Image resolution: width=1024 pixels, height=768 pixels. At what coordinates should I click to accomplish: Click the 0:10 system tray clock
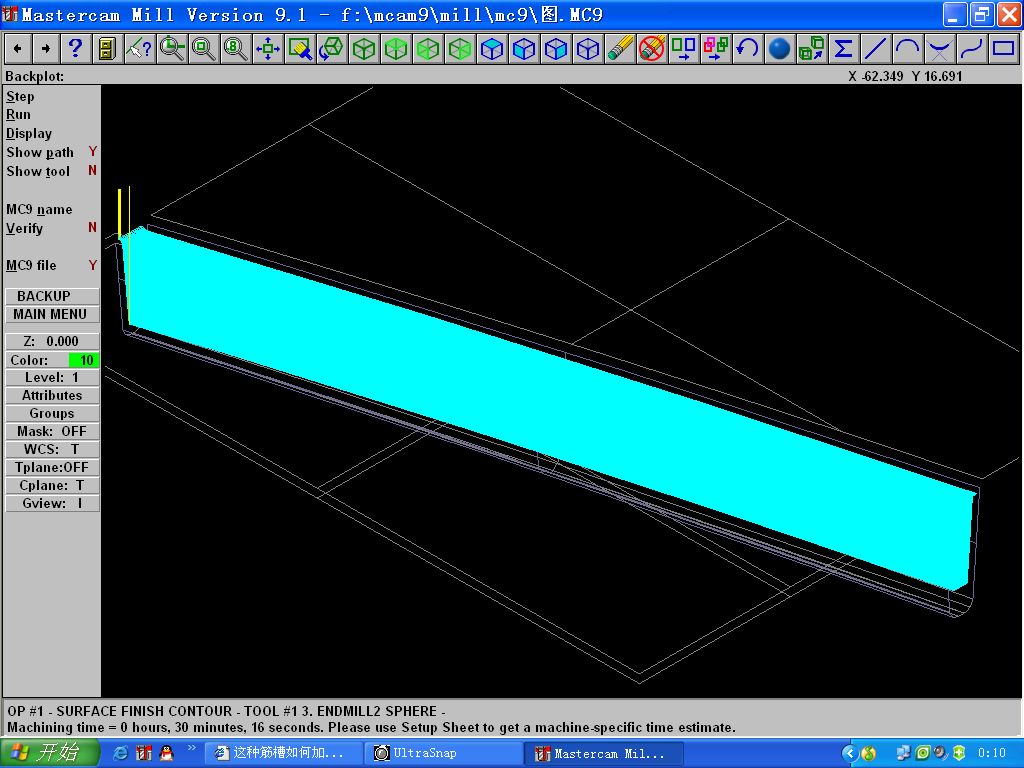(991, 753)
